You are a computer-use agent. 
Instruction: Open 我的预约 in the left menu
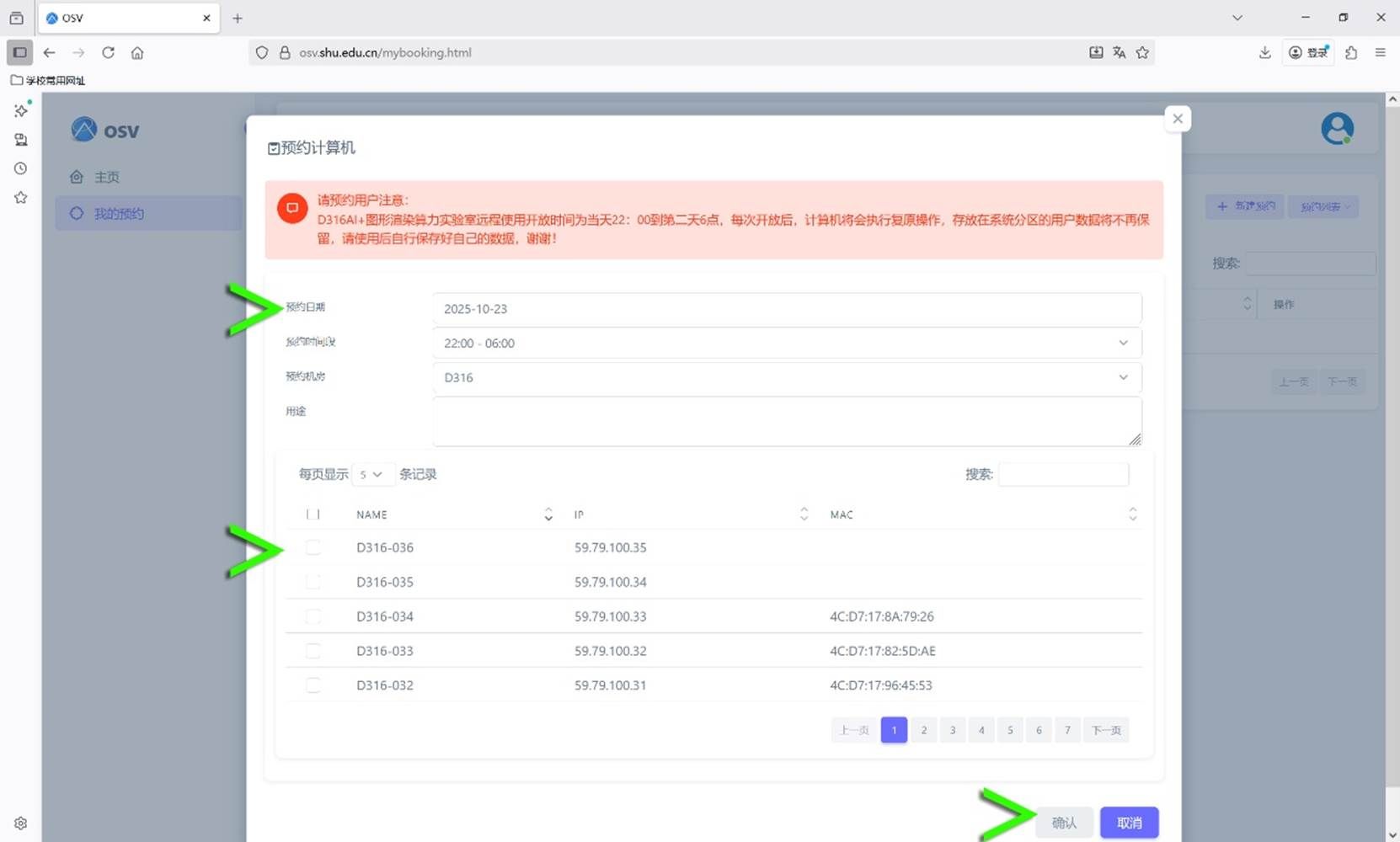(x=119, y=214)
